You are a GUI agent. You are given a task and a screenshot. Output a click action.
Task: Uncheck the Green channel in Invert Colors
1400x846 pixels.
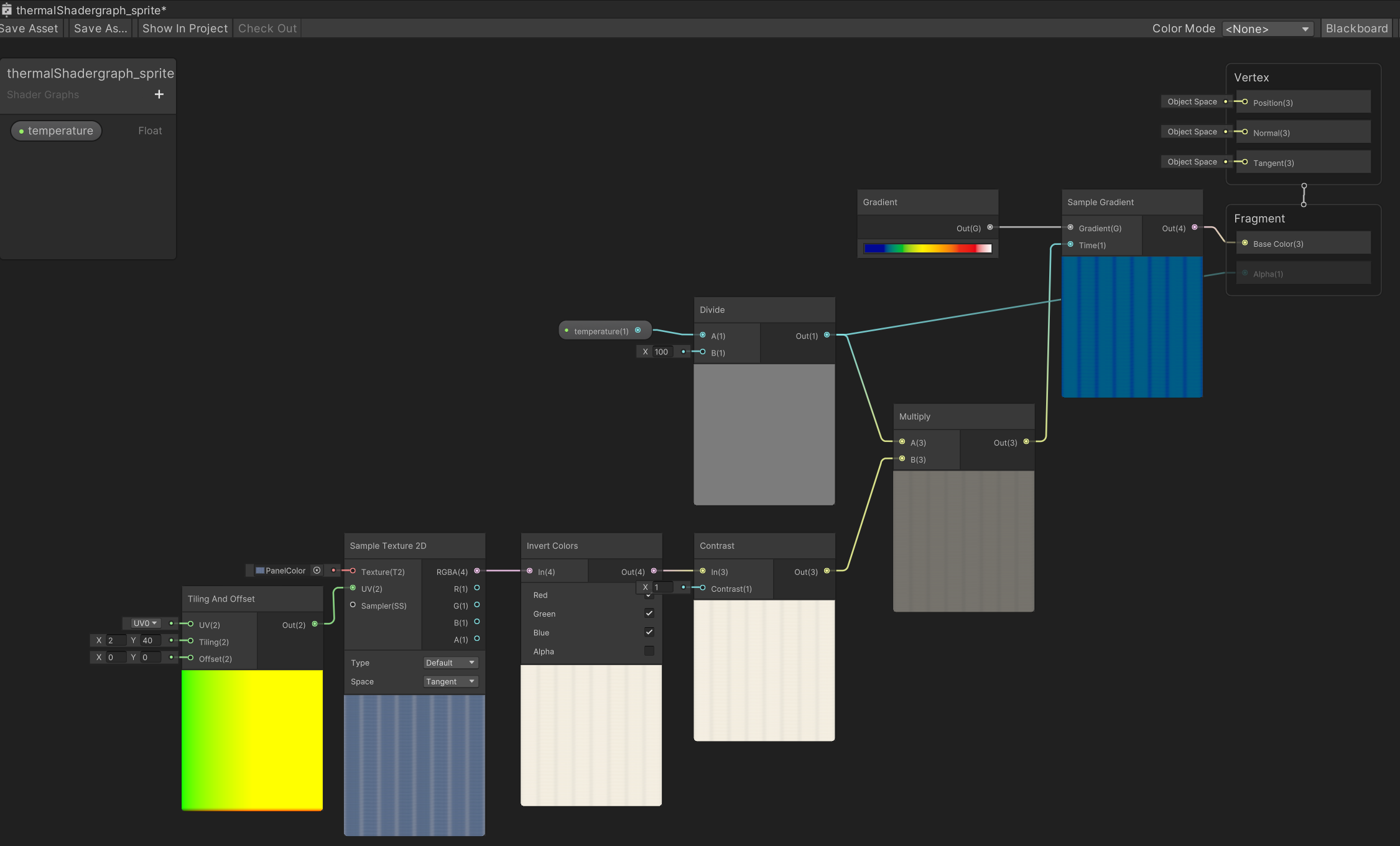[x=649, y=613]
